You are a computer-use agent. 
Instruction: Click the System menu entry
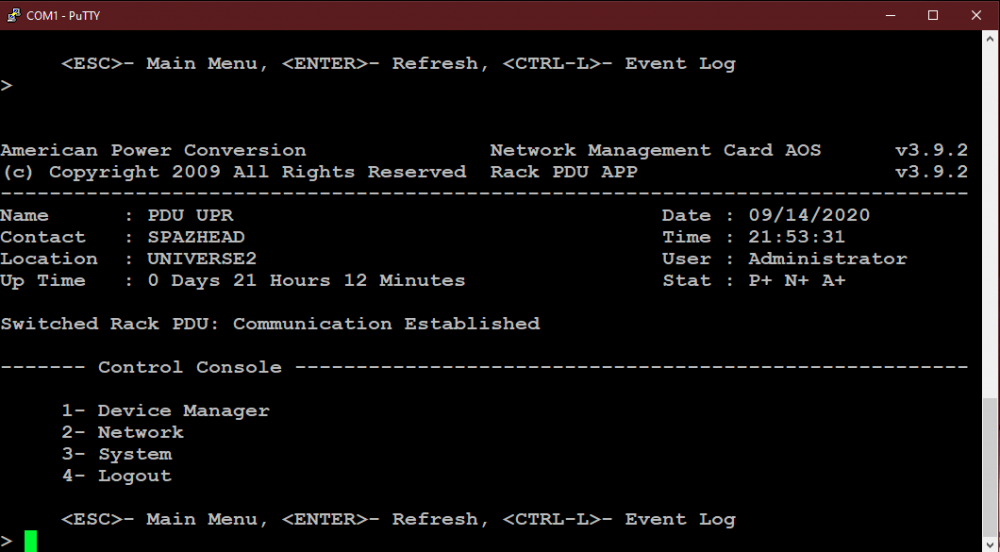[117, 454]
